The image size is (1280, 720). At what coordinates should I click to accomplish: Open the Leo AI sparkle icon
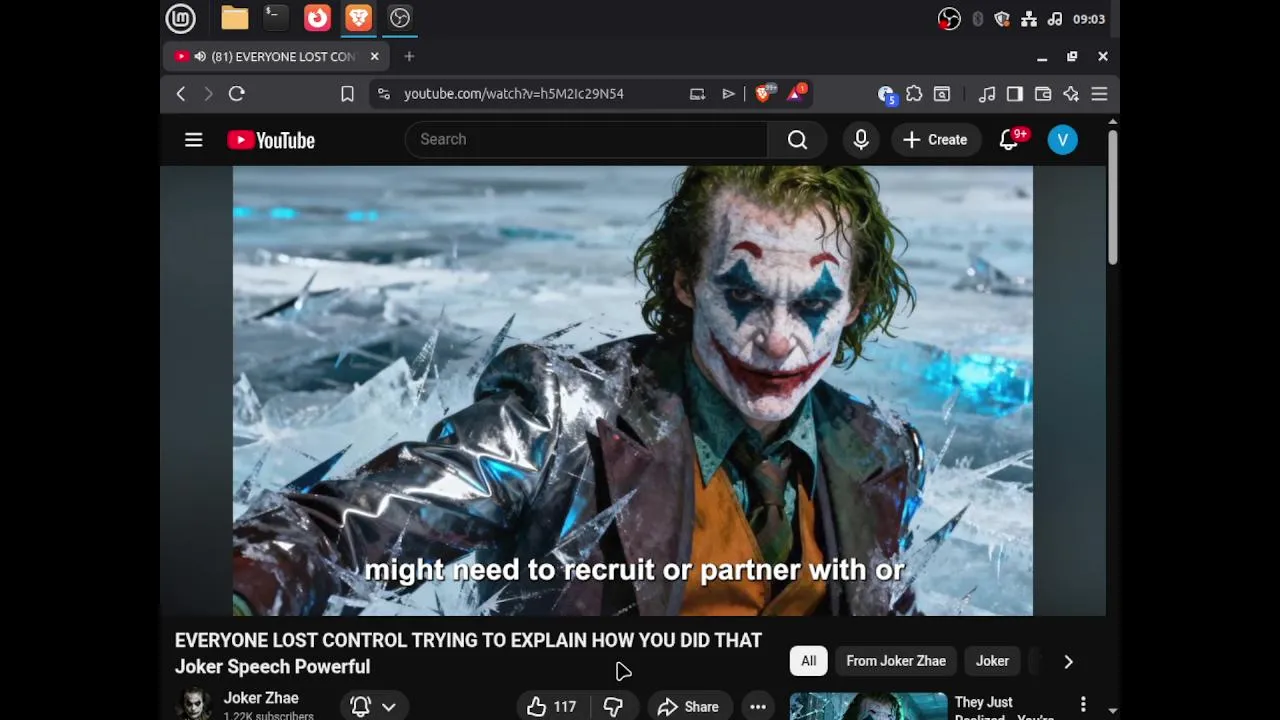(x=1071, y=94)
